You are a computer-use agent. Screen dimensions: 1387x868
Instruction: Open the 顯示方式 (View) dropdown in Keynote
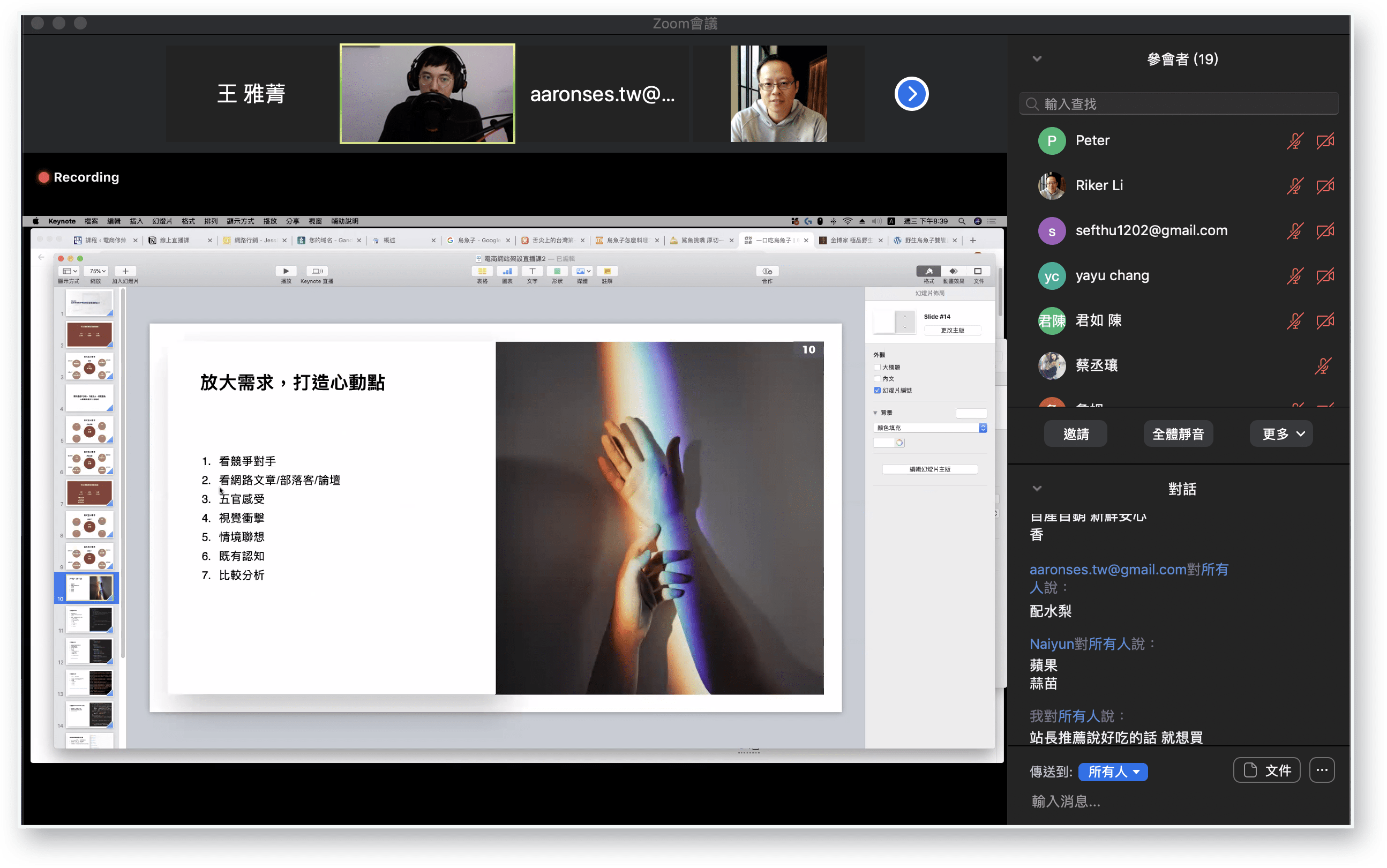70,271
